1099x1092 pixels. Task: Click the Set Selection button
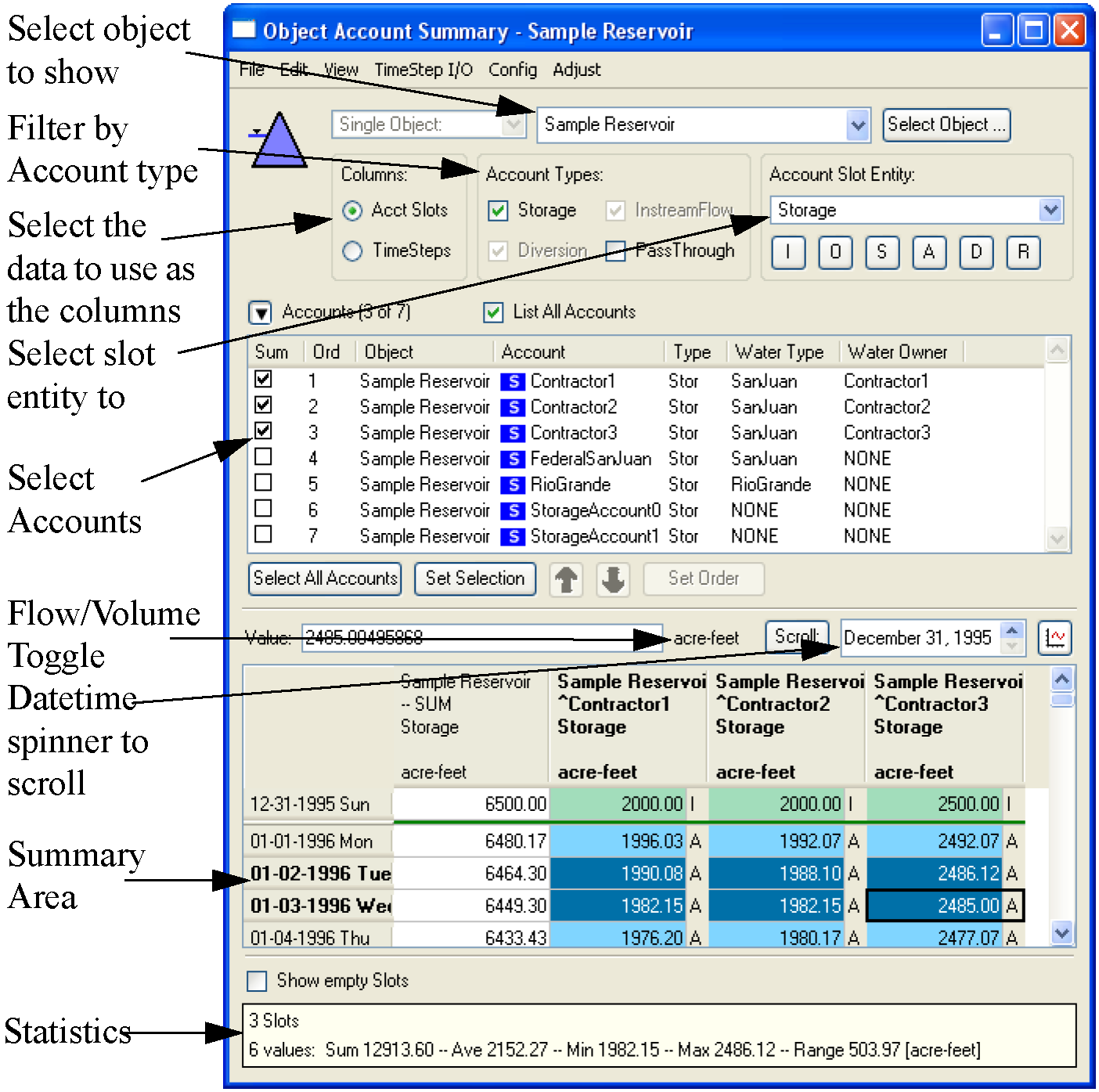coord(474,578)
